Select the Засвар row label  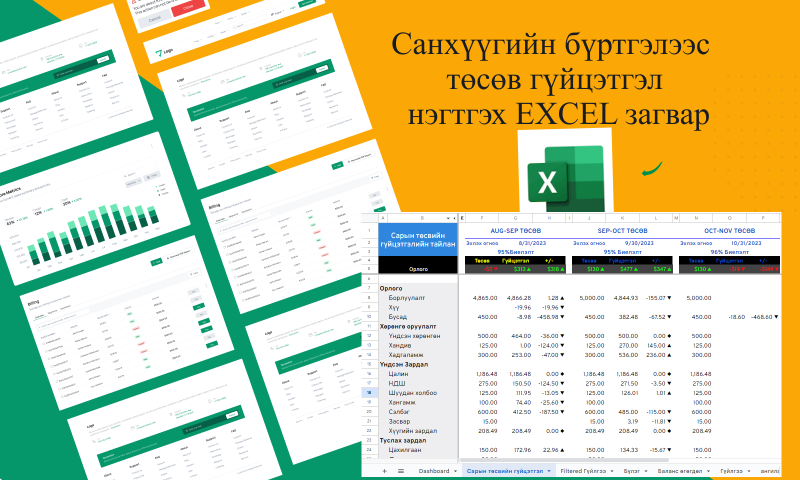point(399,421)
